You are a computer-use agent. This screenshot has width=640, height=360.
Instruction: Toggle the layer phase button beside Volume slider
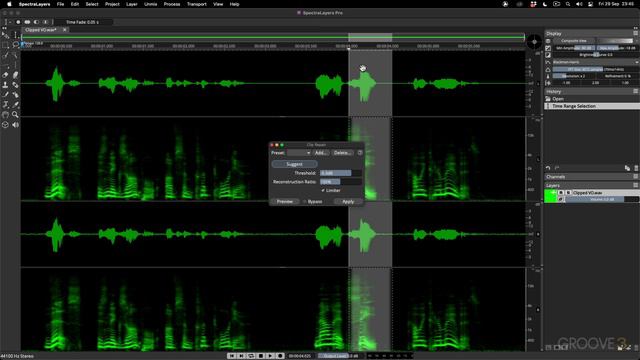point(561,199)
